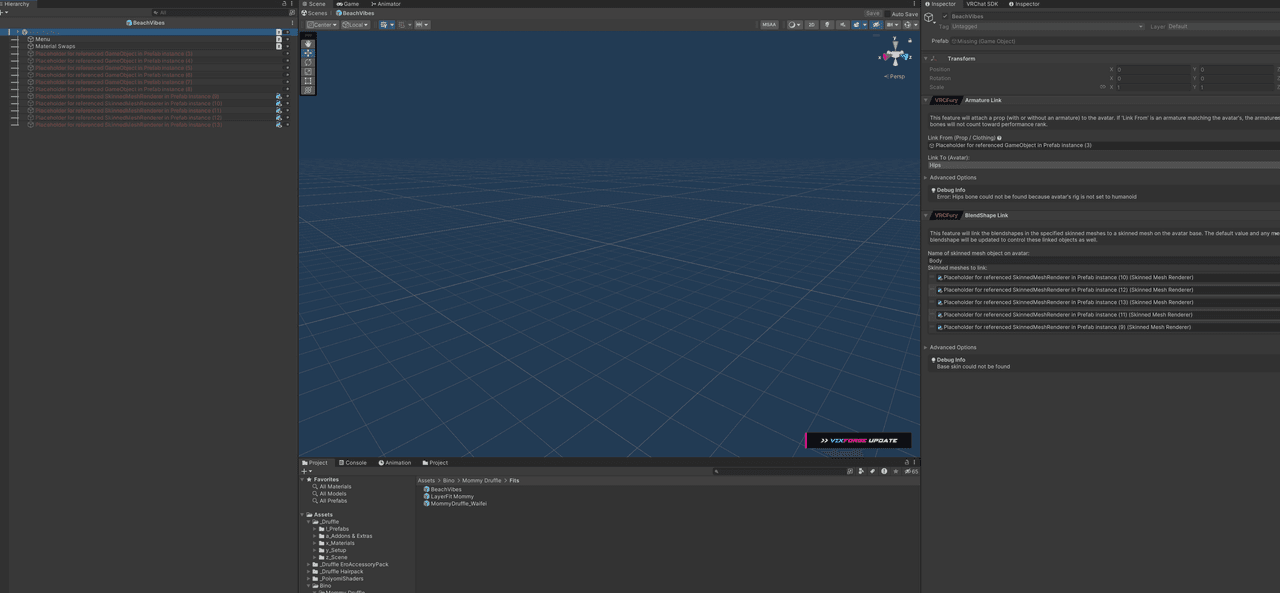Select the combined Transform tool

pyautogui.click(x=308, y=90)
